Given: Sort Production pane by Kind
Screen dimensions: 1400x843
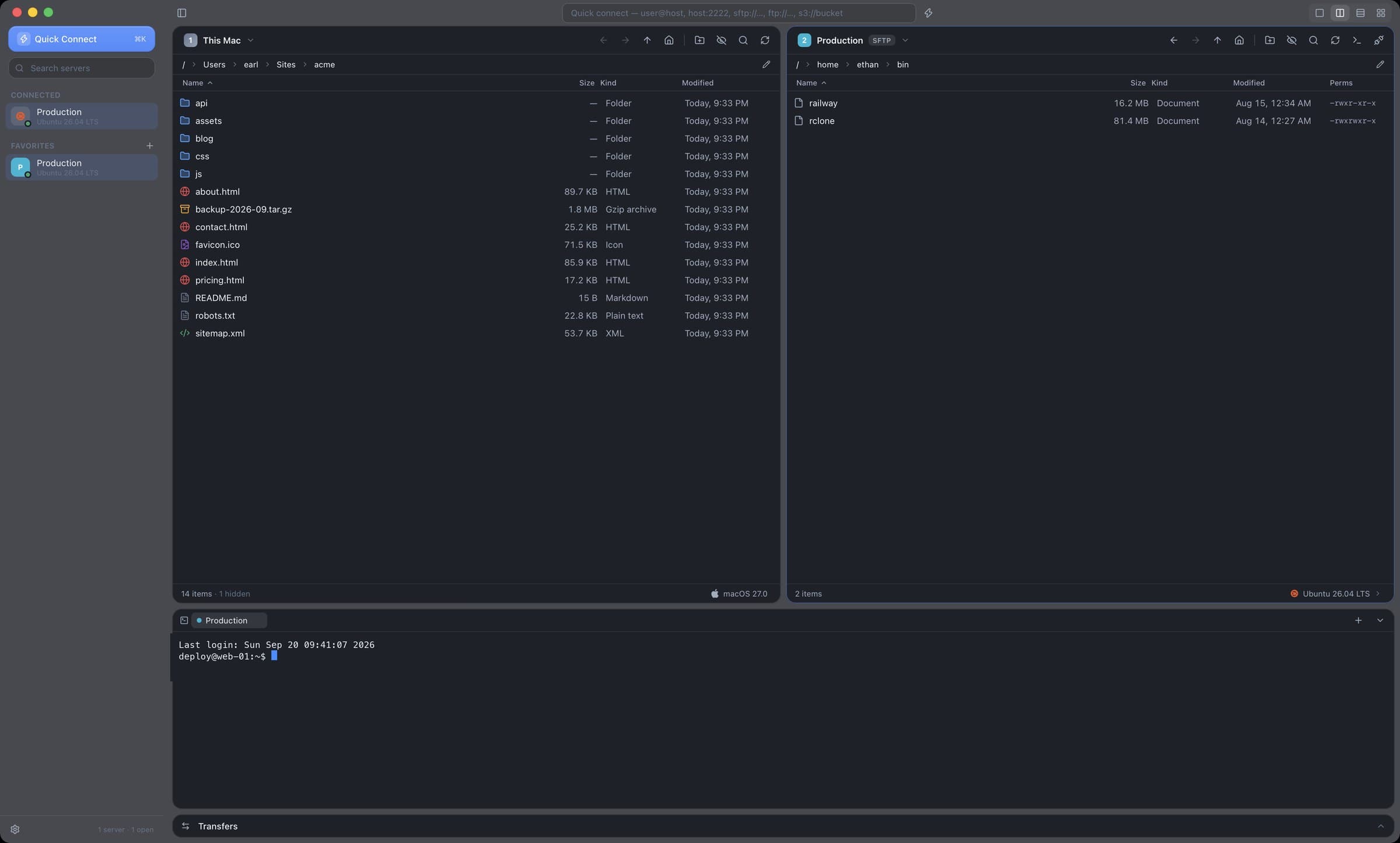Looking at the screenshot, I should tap(1159, 83).
